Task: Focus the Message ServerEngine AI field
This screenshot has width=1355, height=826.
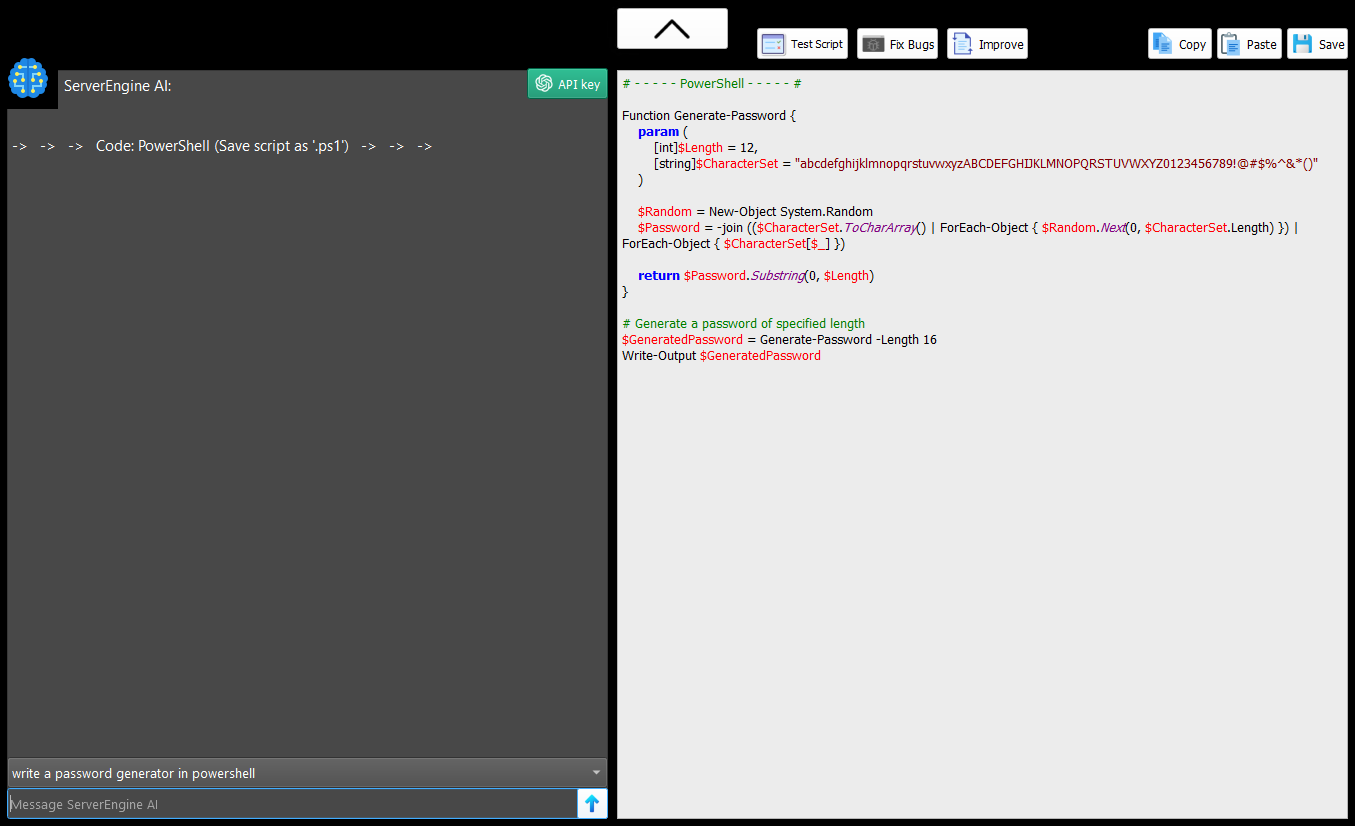Action: pyautogui.click(x=292, y=804)
